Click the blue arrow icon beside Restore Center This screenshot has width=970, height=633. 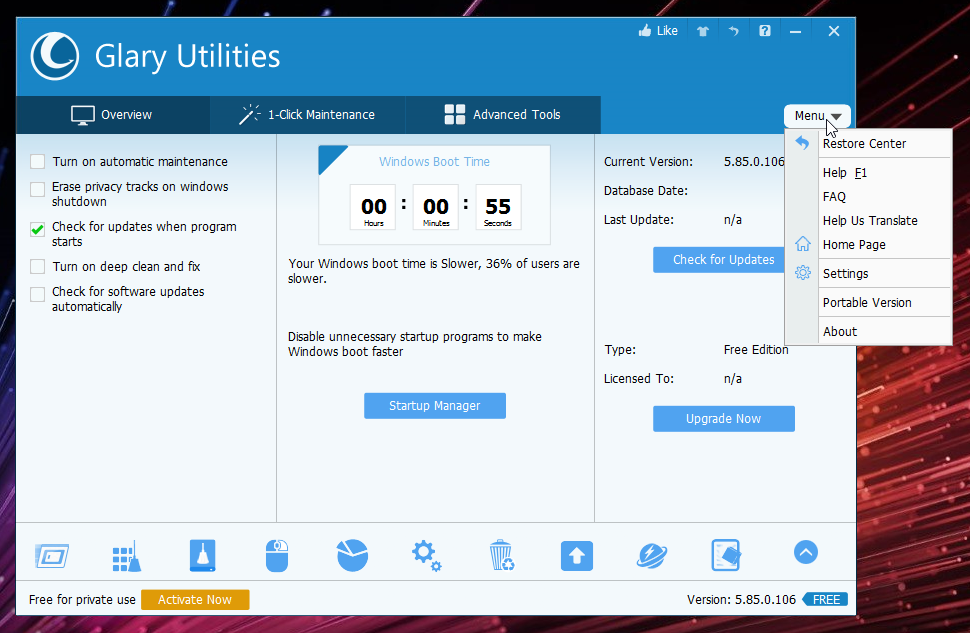click(x=802, y=143)
